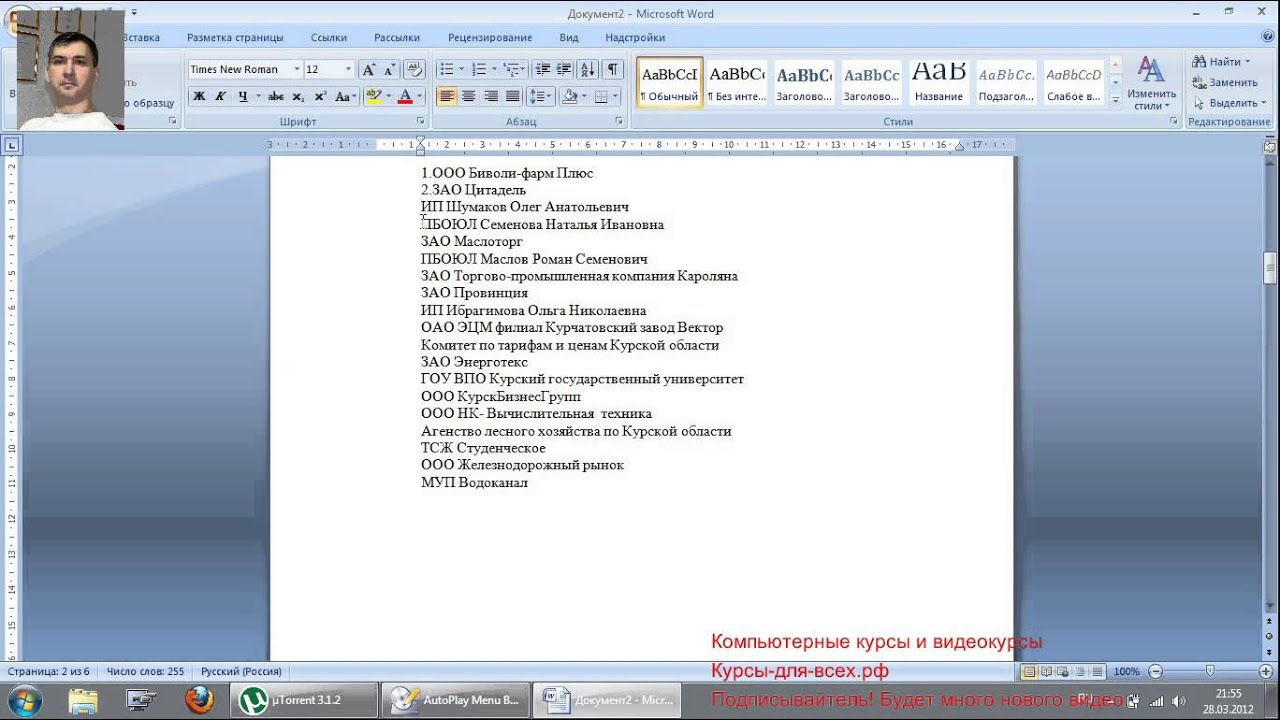Screen dimensions: 1280x720
Task: Click the bullets list icon
Action: [x=446, y=69]
